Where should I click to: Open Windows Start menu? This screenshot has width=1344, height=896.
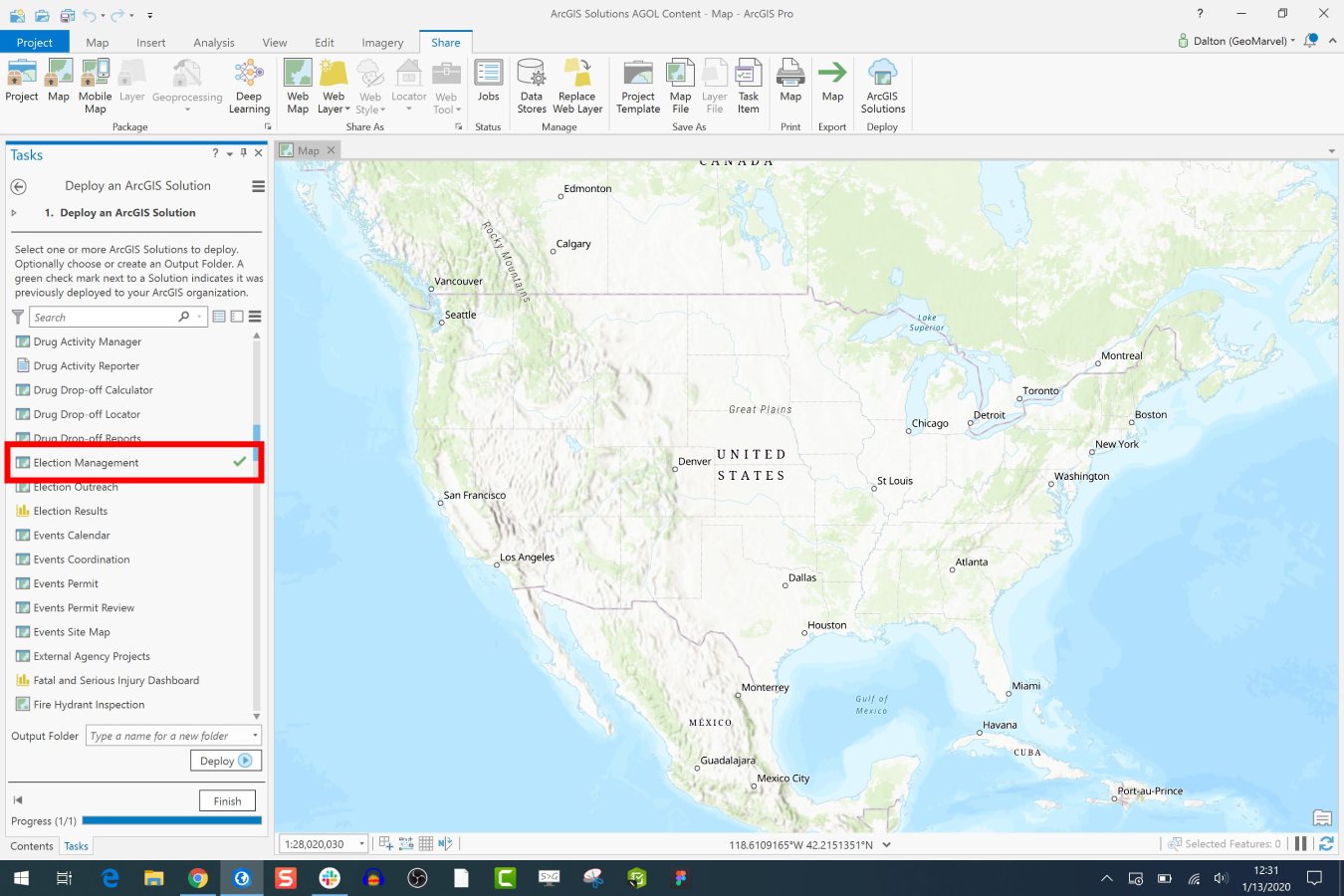coord(21,878)
